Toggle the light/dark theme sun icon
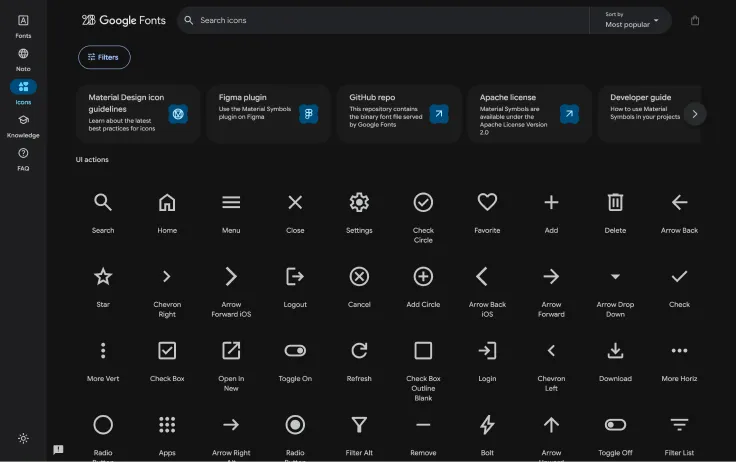This screenshot has height=462, width=736. pyautogui.click(x=23, y=439)
